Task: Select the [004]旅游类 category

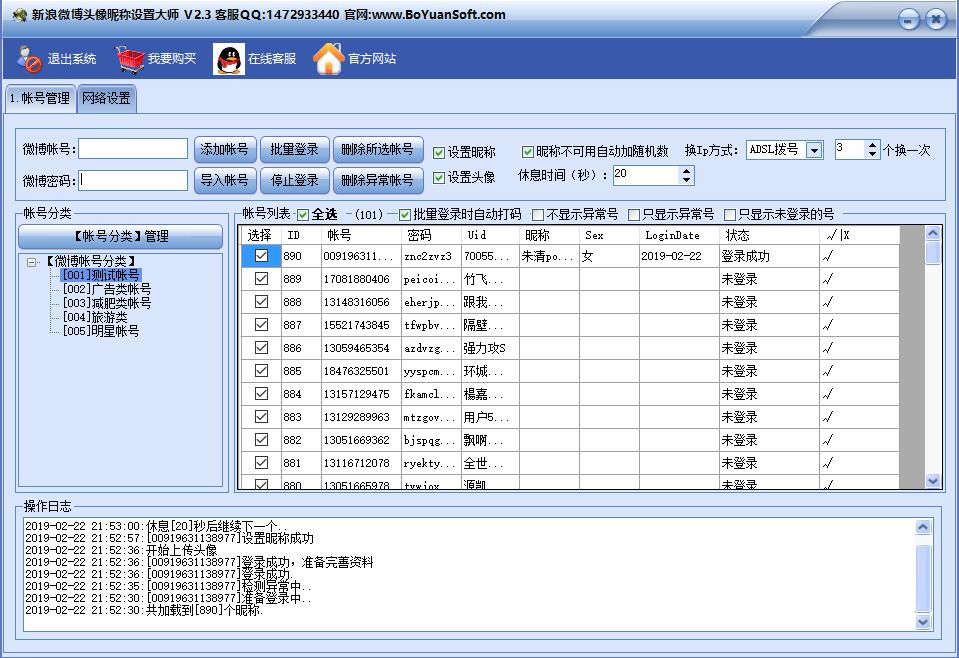Action: (x=95, y=317)
